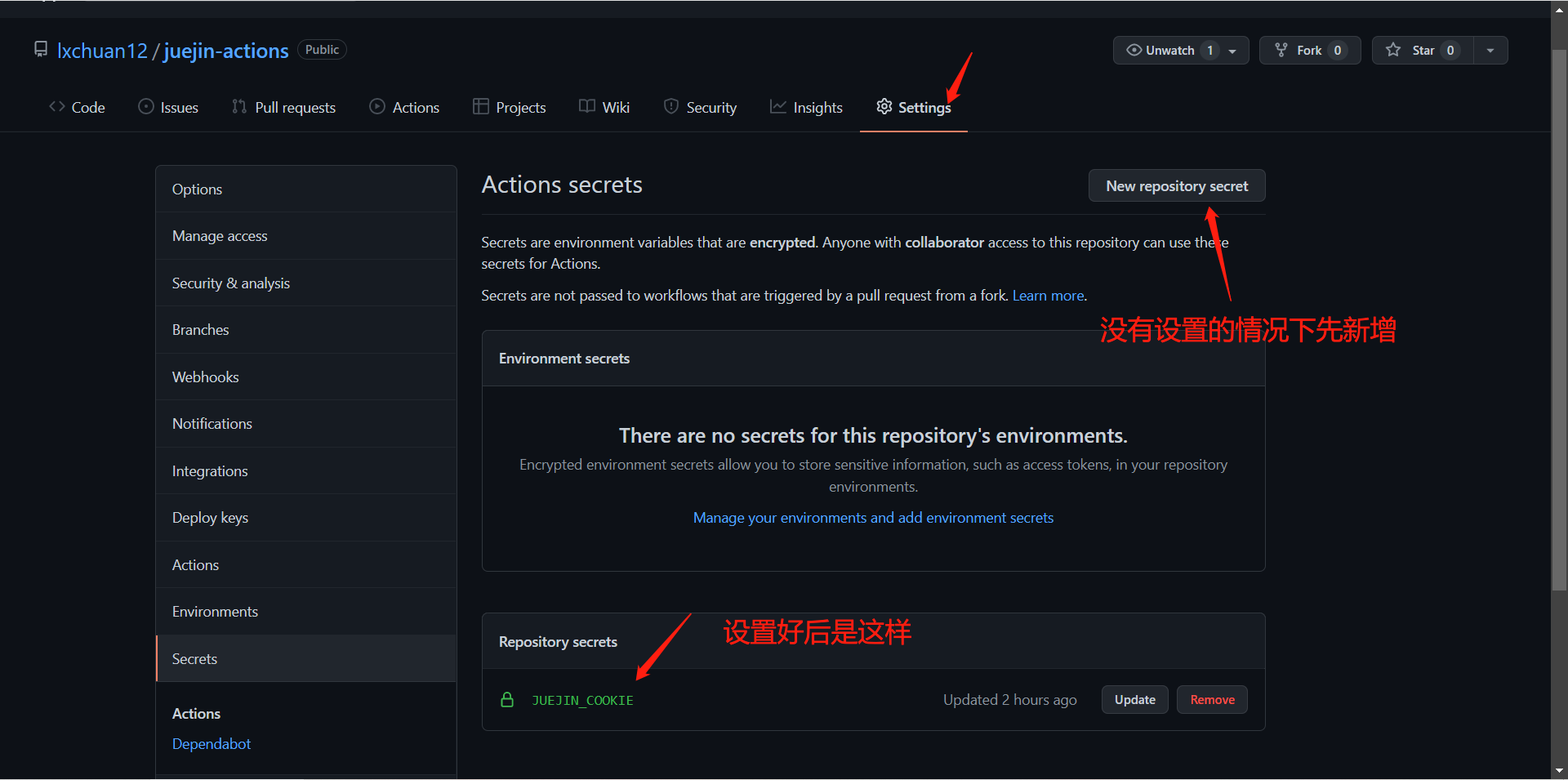This screenshot has width=1568, height=780.
Task: Select Integrations in the sidebar
Action: (x=306, y=471)
